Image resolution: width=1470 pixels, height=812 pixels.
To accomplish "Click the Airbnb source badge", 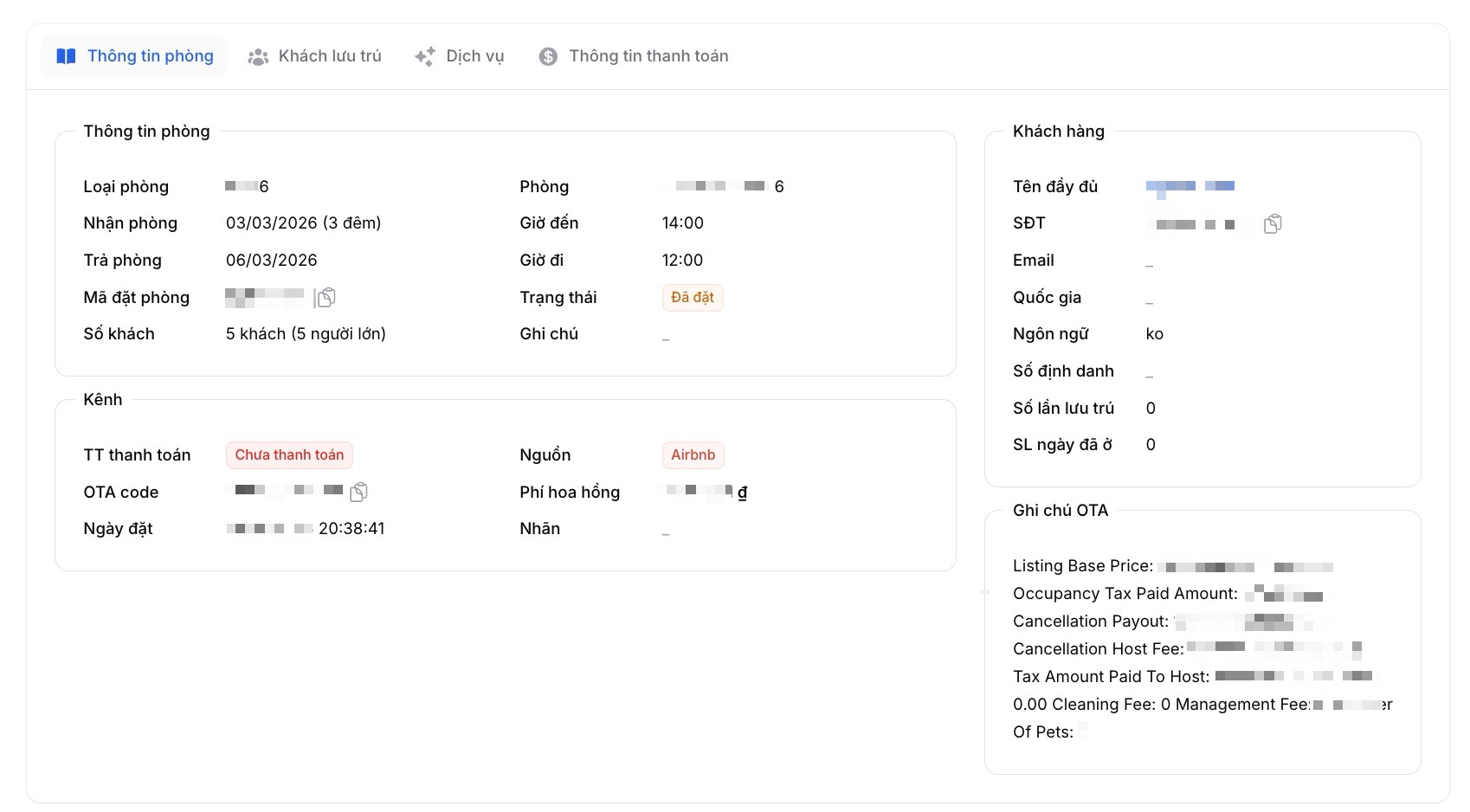I will point(693,455).
